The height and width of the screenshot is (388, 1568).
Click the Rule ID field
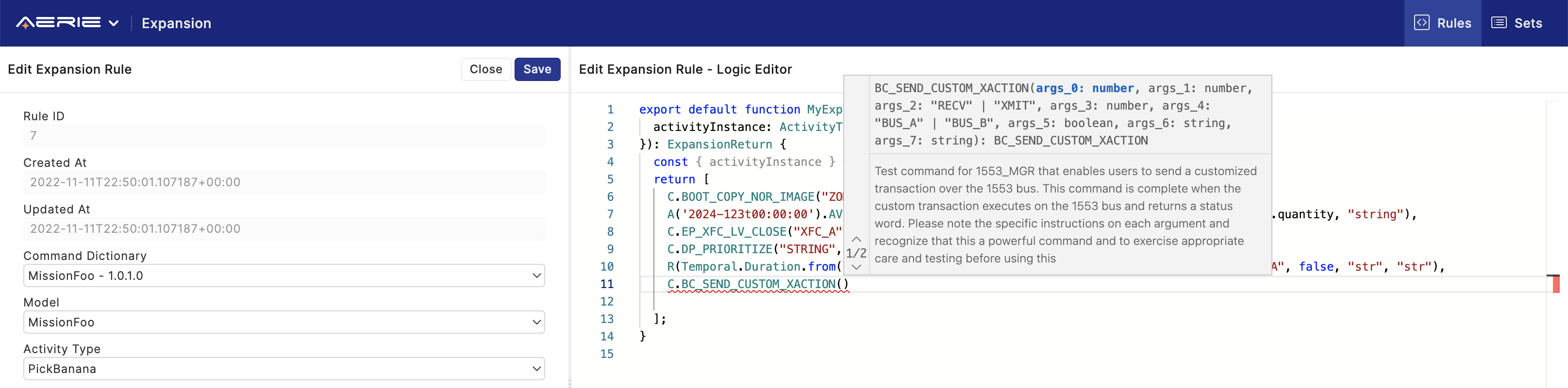284,136
